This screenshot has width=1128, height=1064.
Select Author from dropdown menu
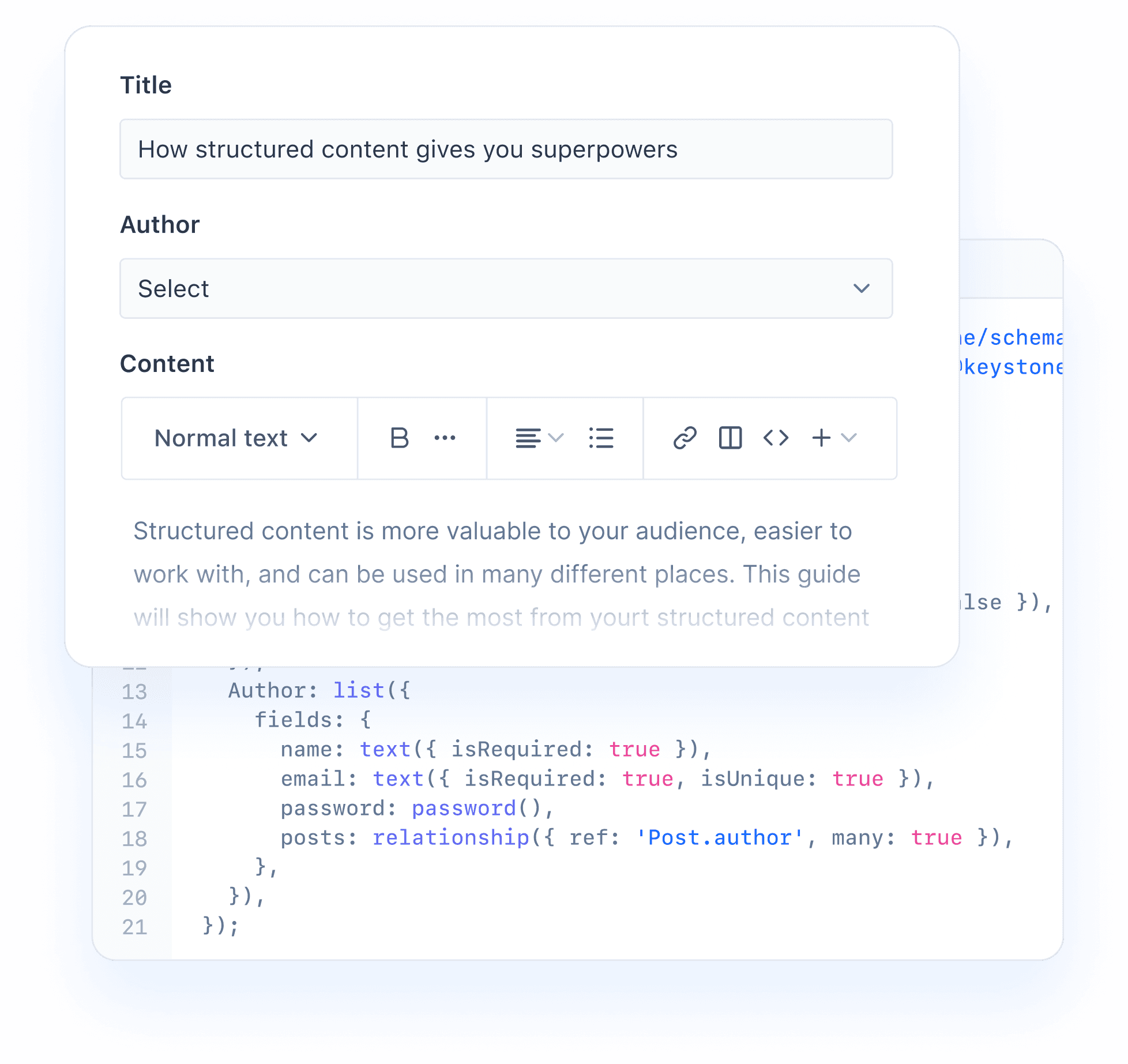click(505, 289)
